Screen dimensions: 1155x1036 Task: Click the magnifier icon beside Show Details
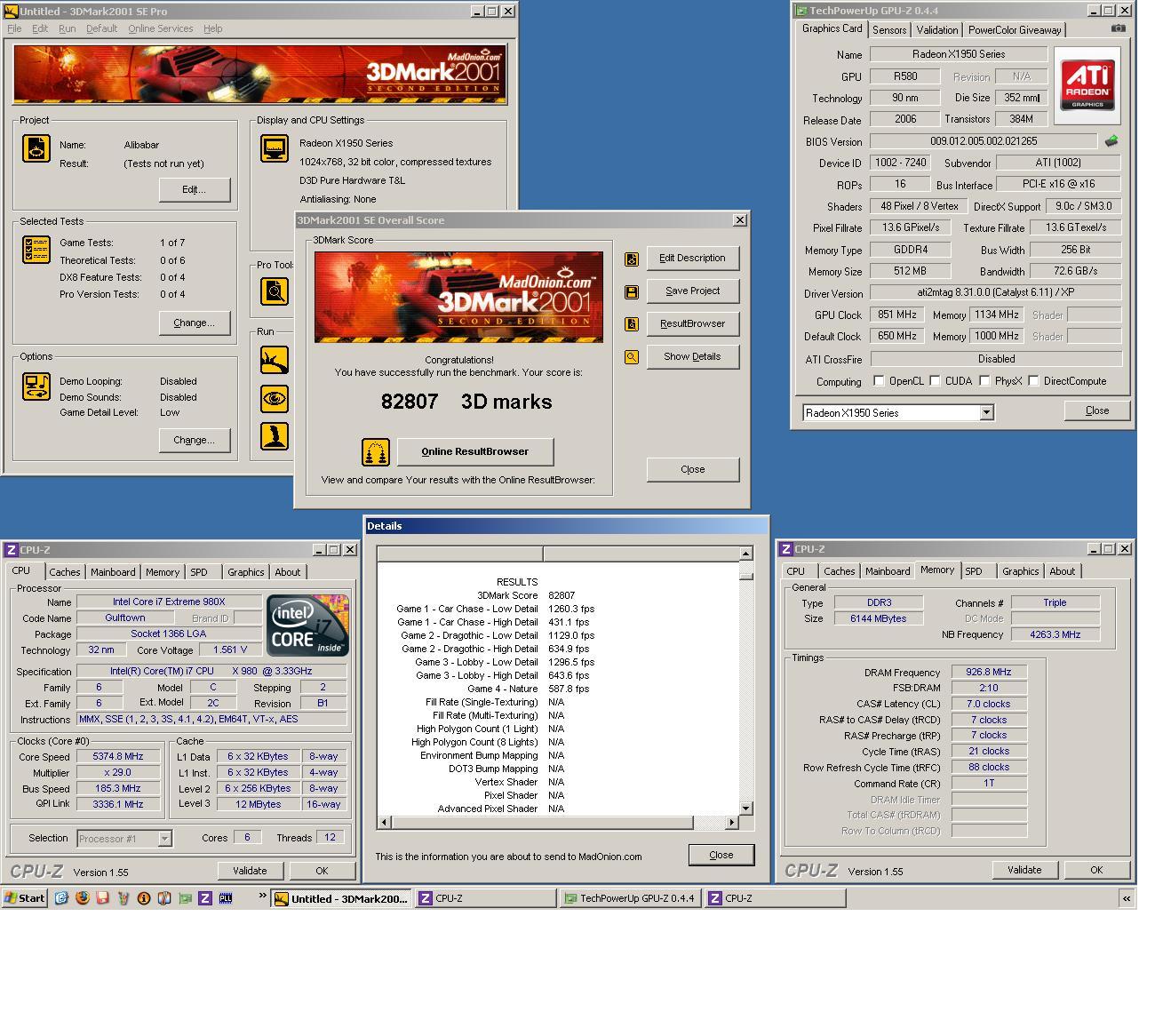tap(632, 357)
